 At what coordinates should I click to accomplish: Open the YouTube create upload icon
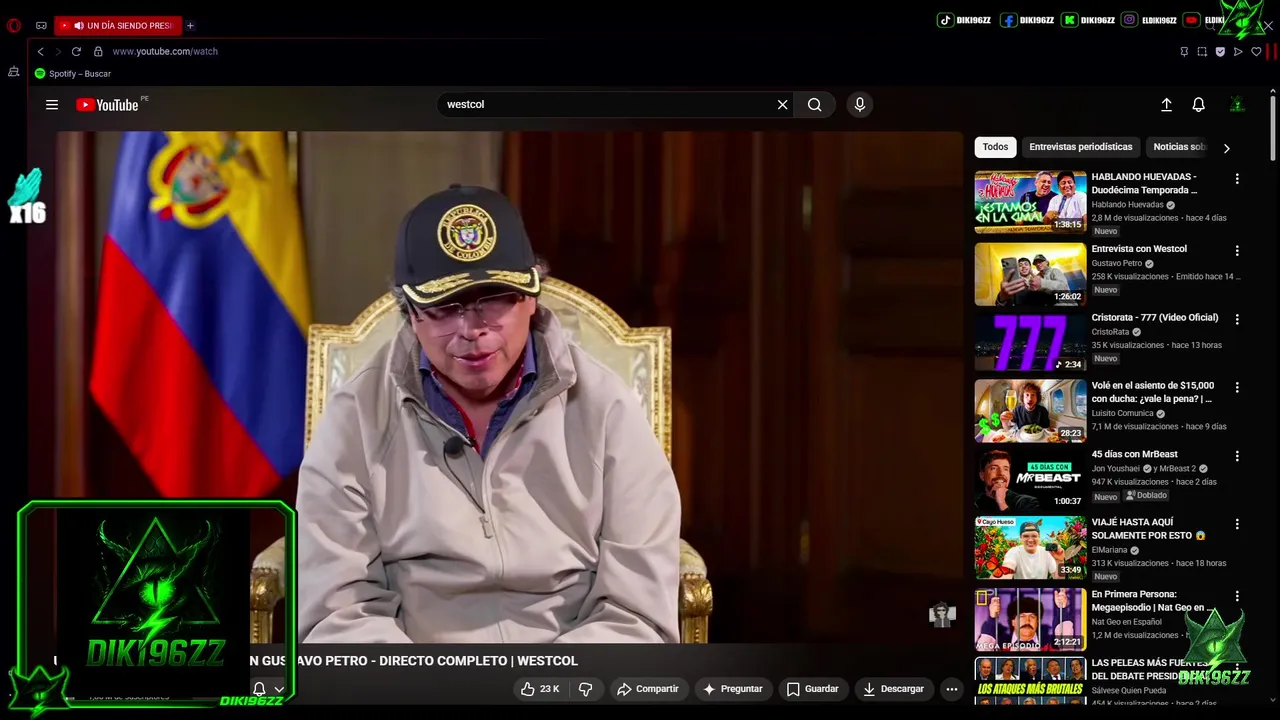coord(1166,104)
